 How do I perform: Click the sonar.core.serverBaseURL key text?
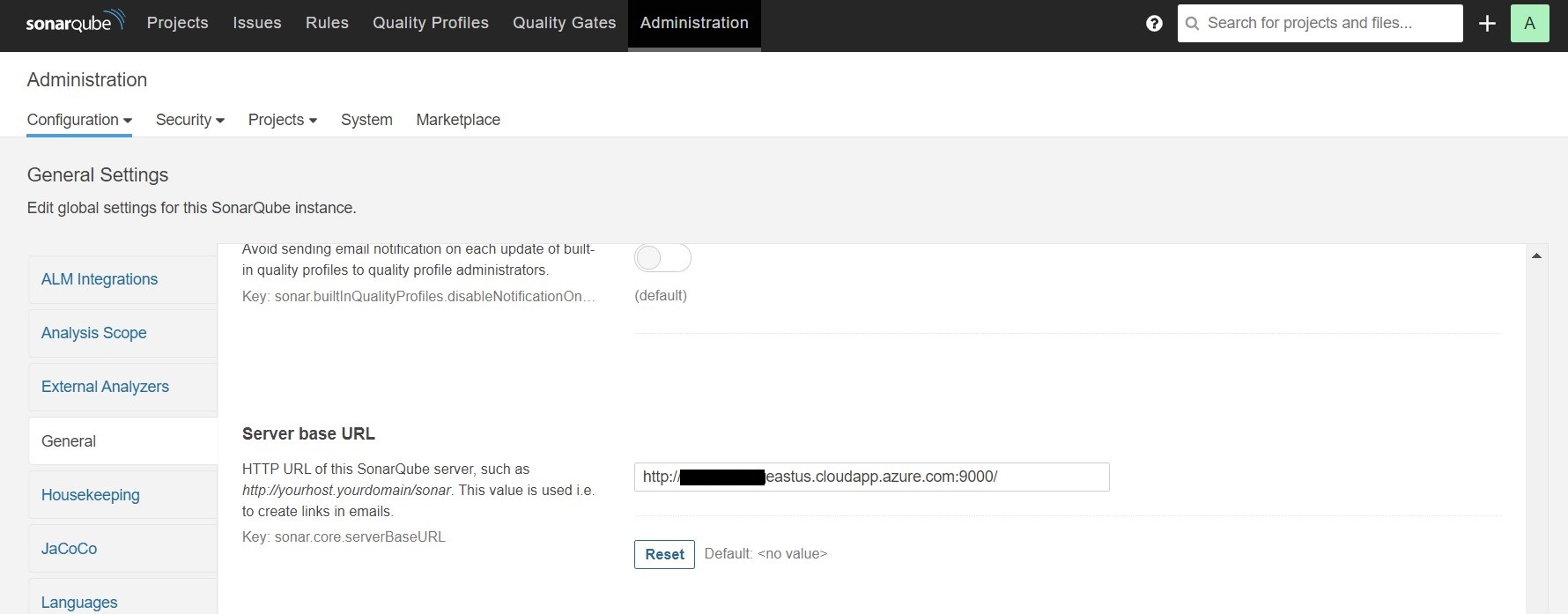(344, 536)
